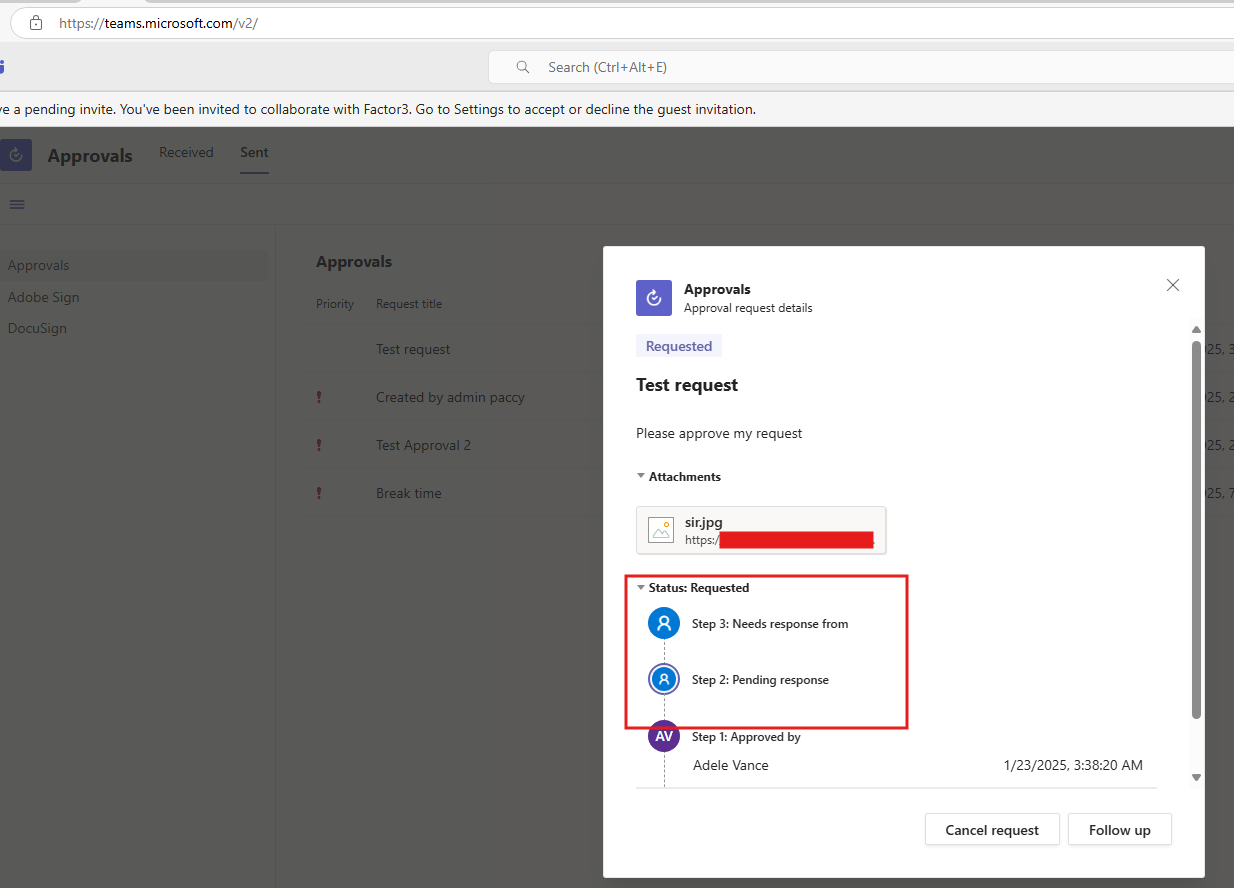Click priority exclamation icon for Test Approval 2
The image size is (1234, 888).
coord(319,445)
